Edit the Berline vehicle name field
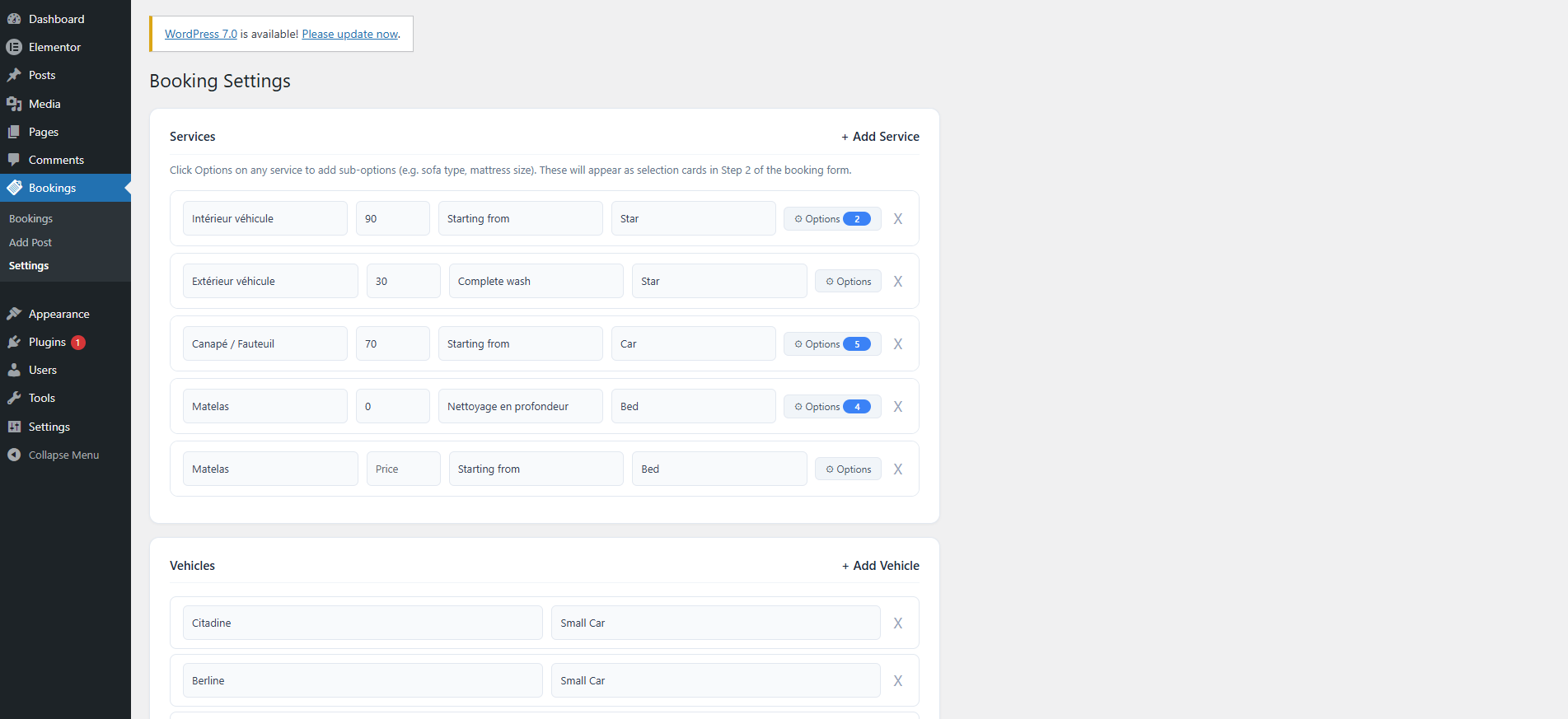 pyautogui.click(x=363, y=680)
